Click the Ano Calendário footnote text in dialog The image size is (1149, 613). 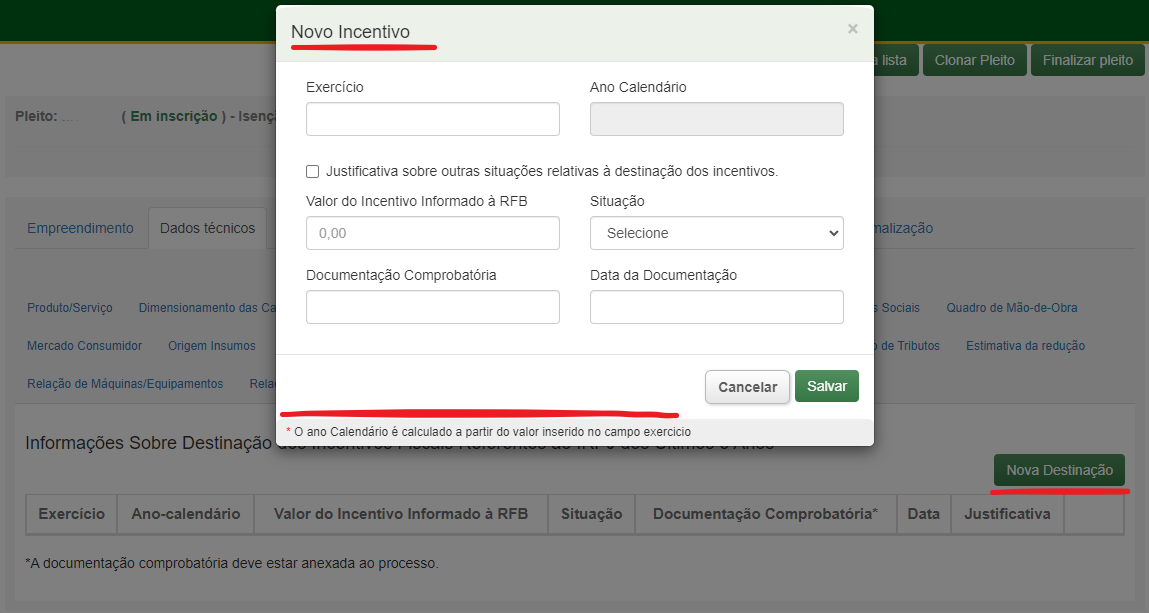(x=489, y=432)
